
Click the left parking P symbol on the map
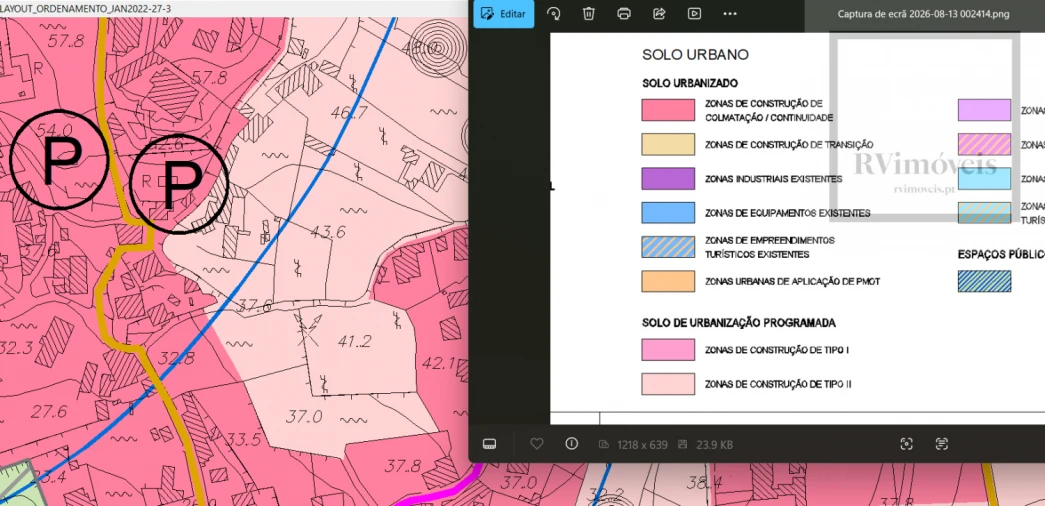[60, 159]
